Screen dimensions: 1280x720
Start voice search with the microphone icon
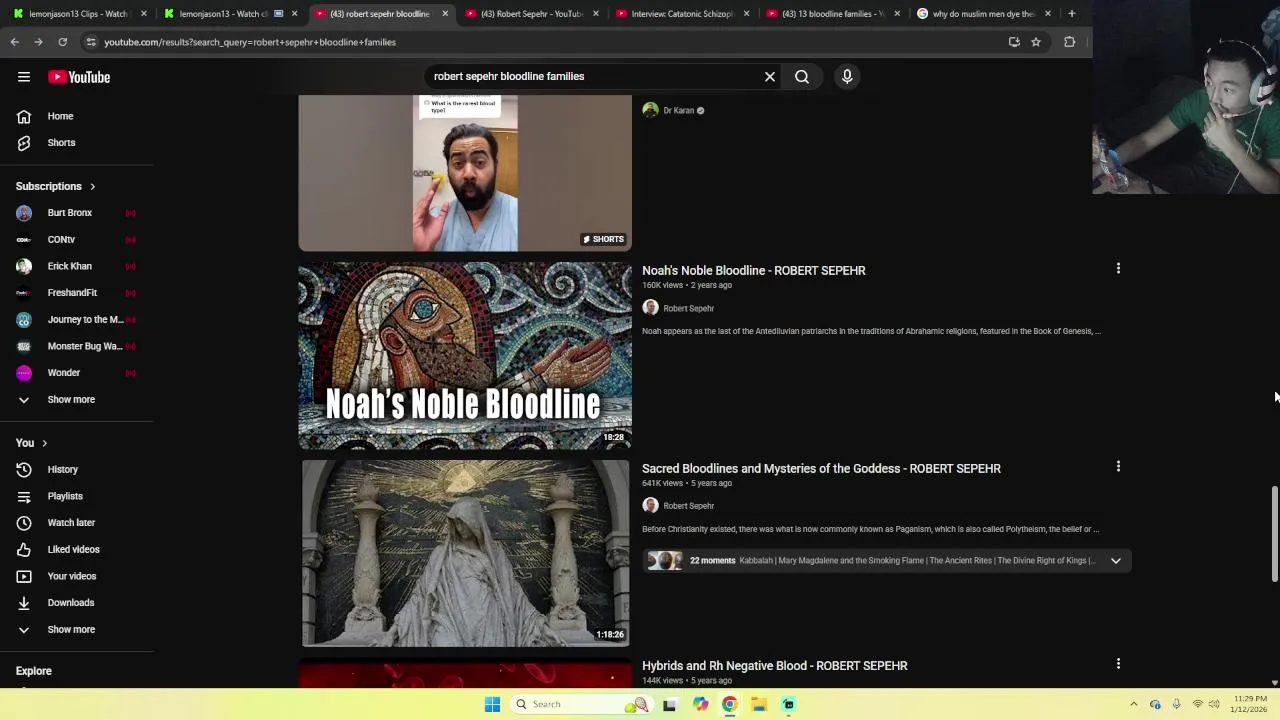pyautogui.click(x=847, y=76)
